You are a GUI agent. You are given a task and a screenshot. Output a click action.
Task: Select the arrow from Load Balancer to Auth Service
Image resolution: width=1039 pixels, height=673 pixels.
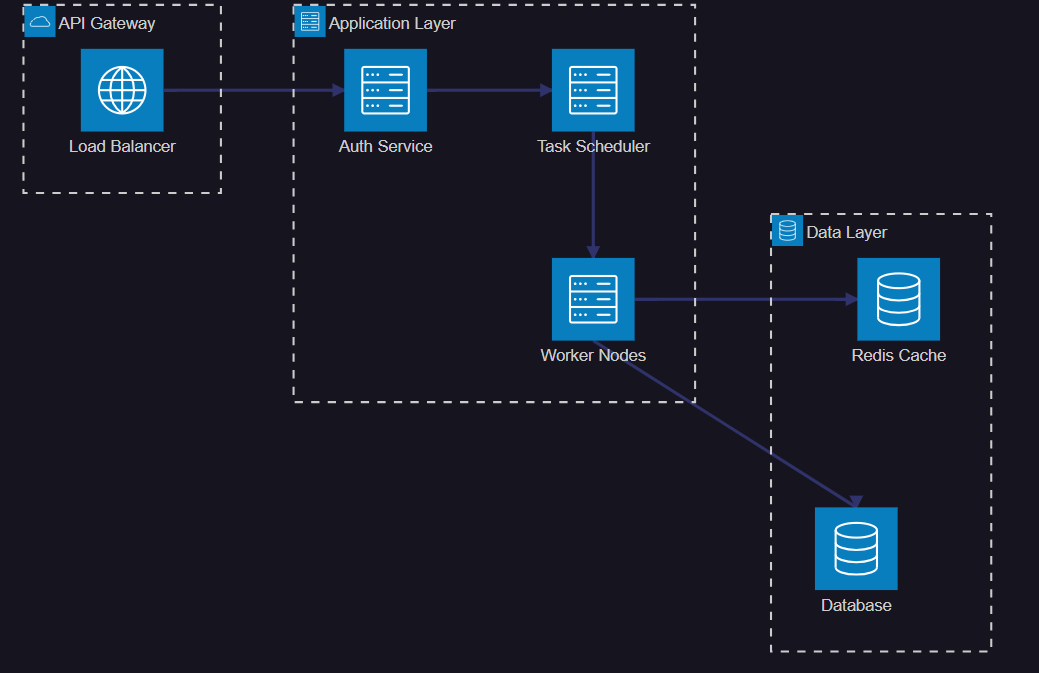pyautogui.click(x=254, y=90)
